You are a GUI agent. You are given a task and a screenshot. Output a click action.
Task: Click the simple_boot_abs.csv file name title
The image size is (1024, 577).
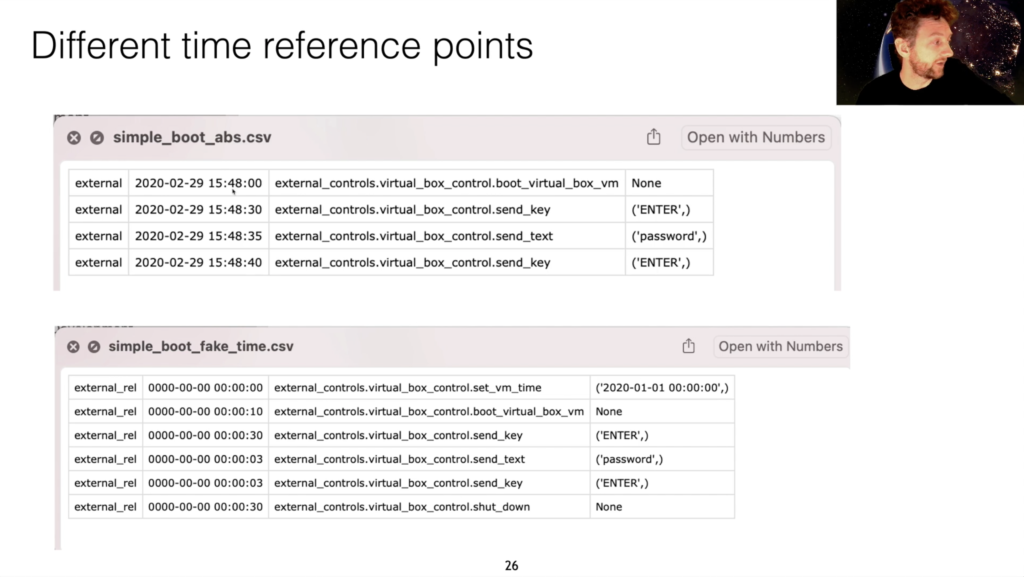tap(192, 137)
